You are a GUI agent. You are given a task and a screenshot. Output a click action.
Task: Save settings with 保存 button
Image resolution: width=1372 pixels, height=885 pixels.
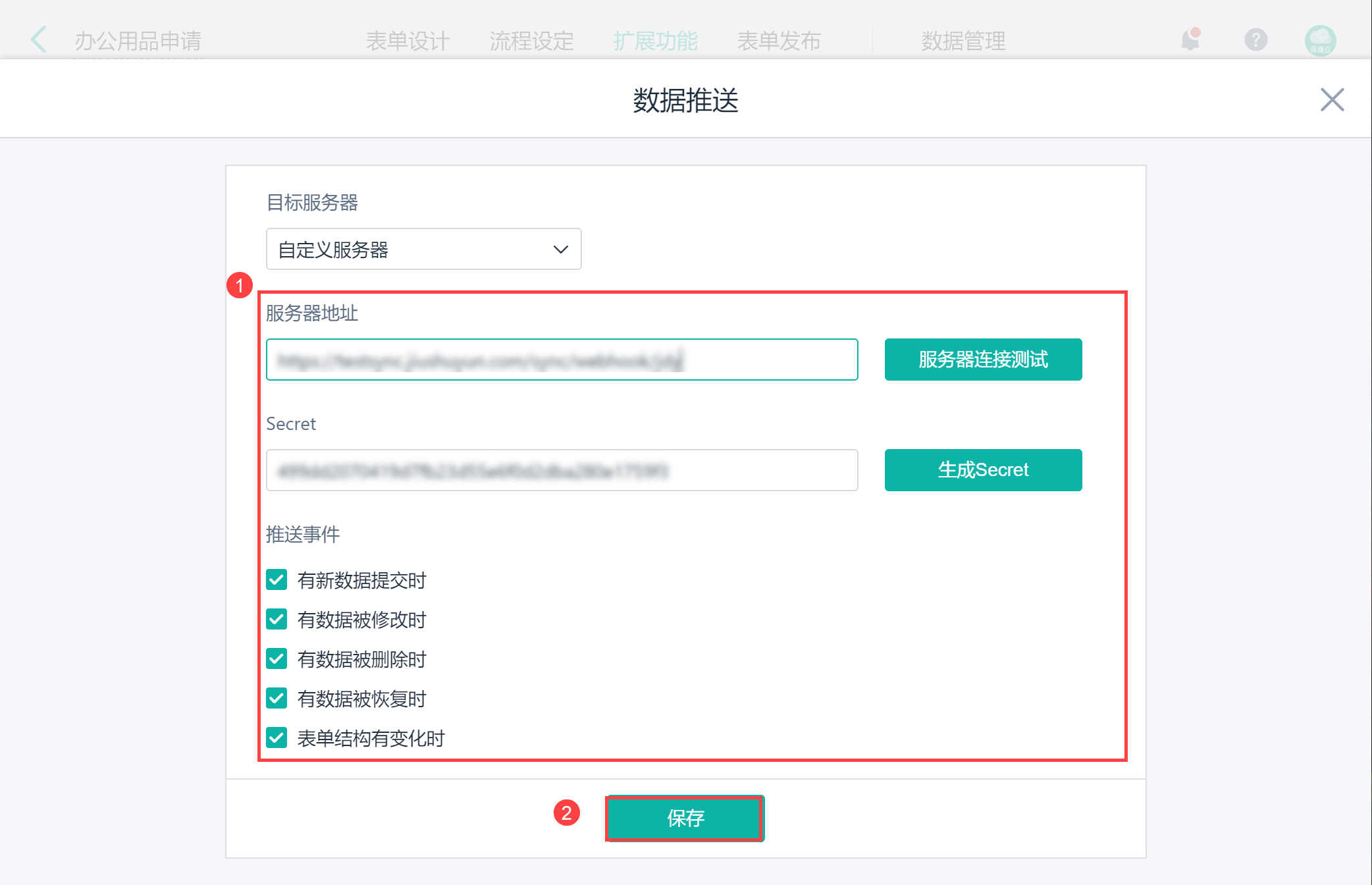pyautogui.click(x=685, y=818)
